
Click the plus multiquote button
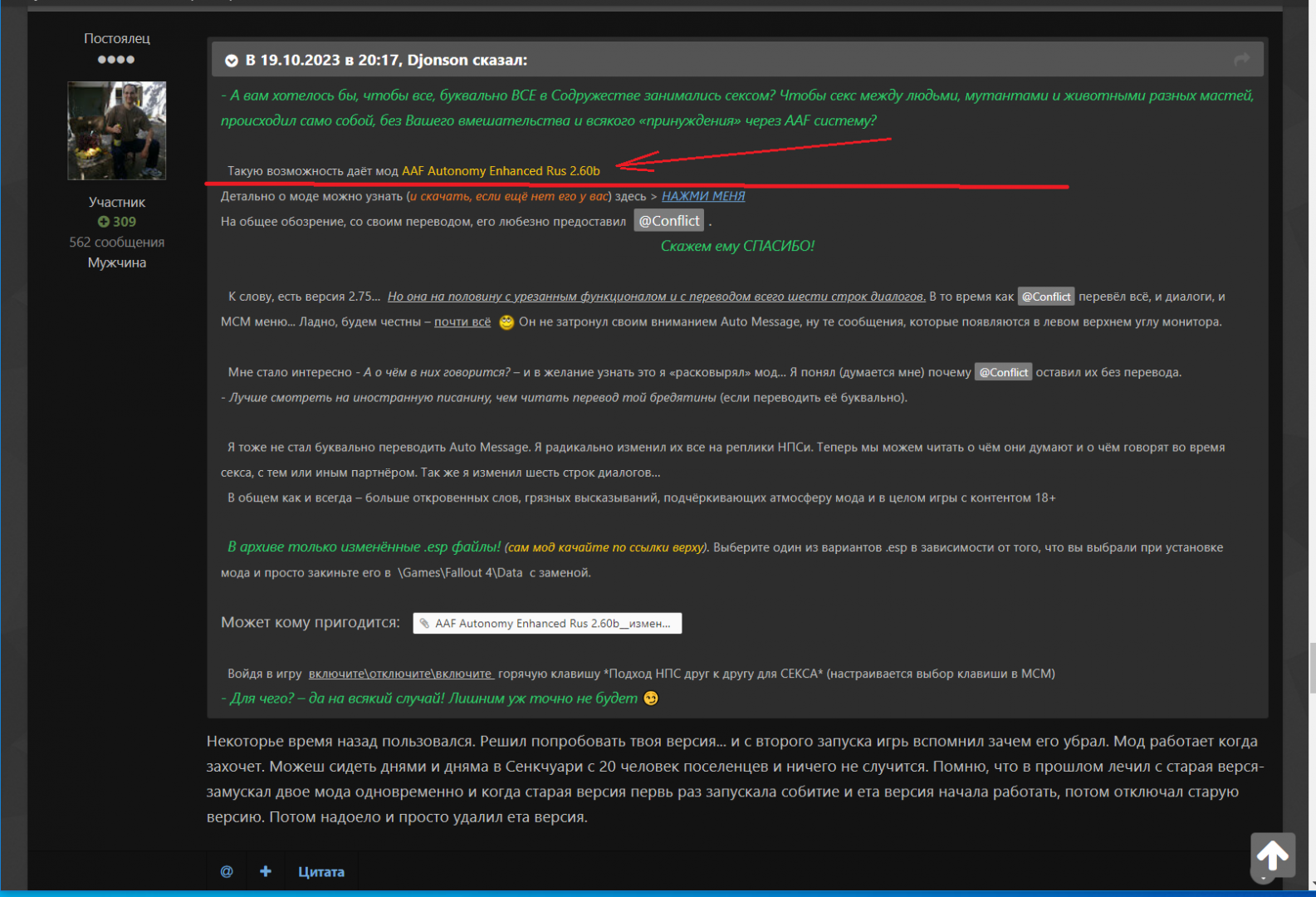pyautogui.click(x=266, y=871)
